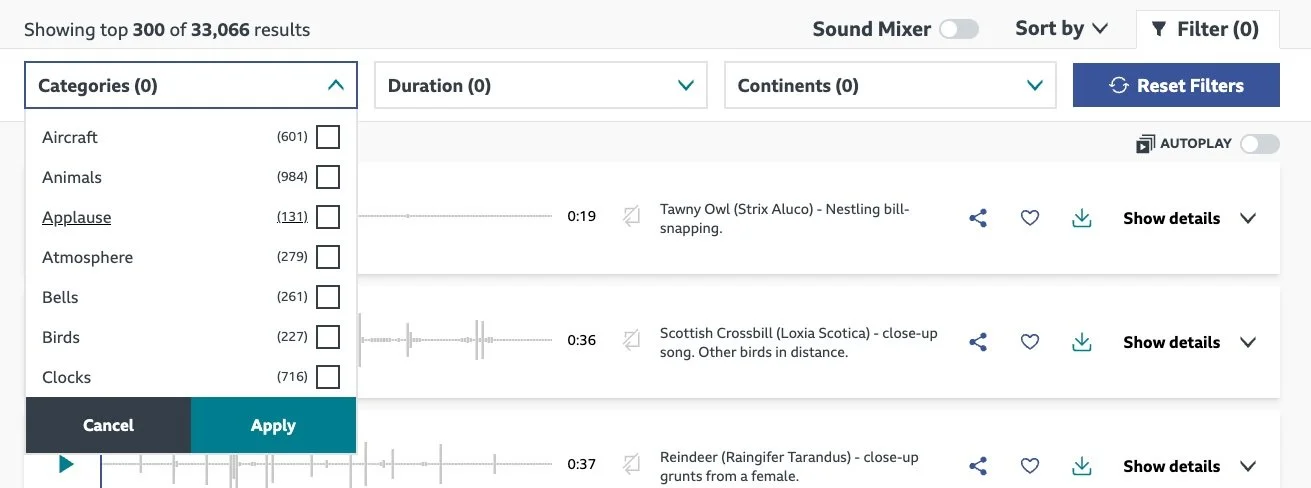Favourite the Scottish Crossbill sound
Screen dimensions: 1311x488
(1030, 342)
